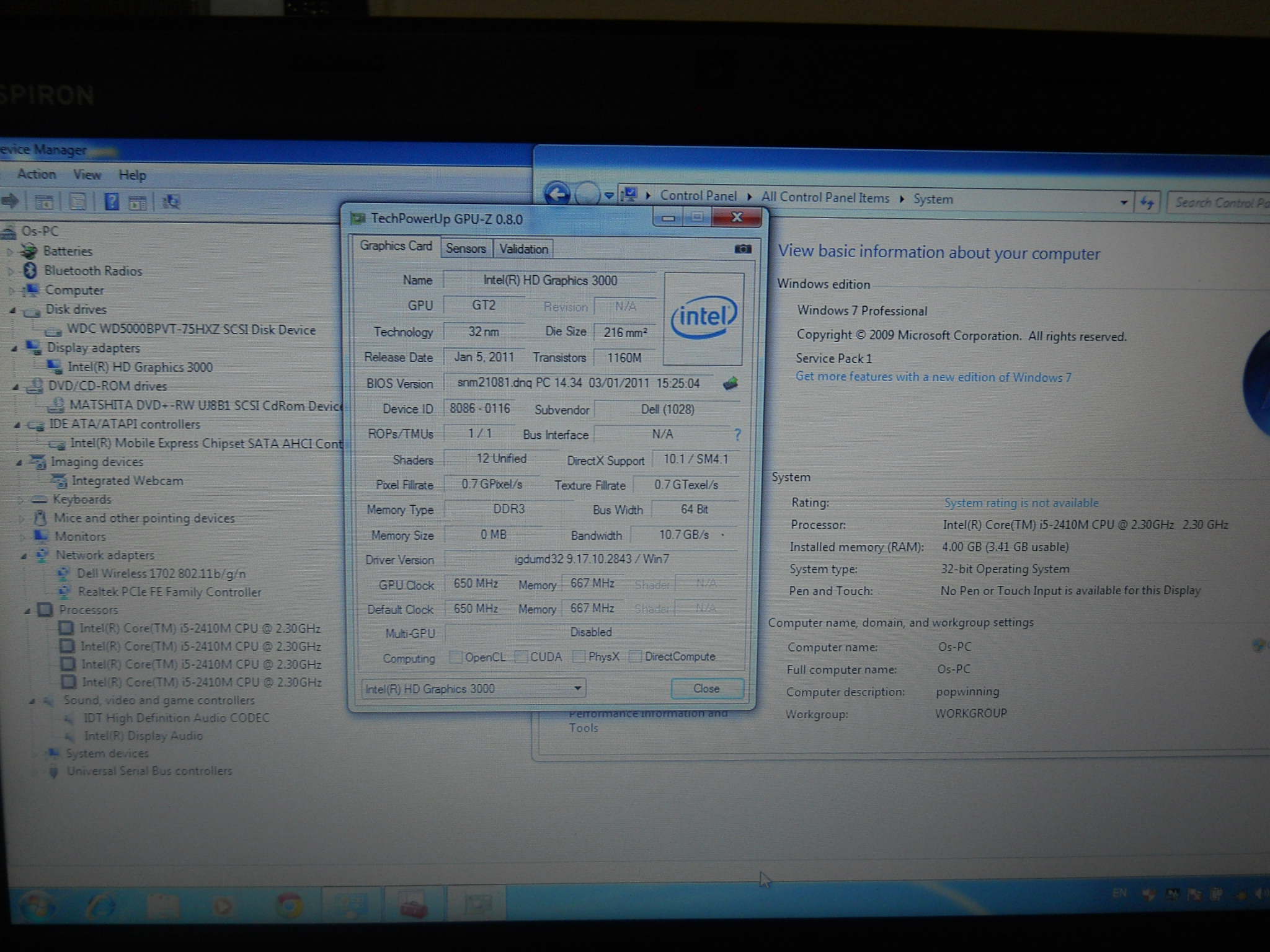
Task: Check the DirectCompute checkbox
Action: pos(635,656)
